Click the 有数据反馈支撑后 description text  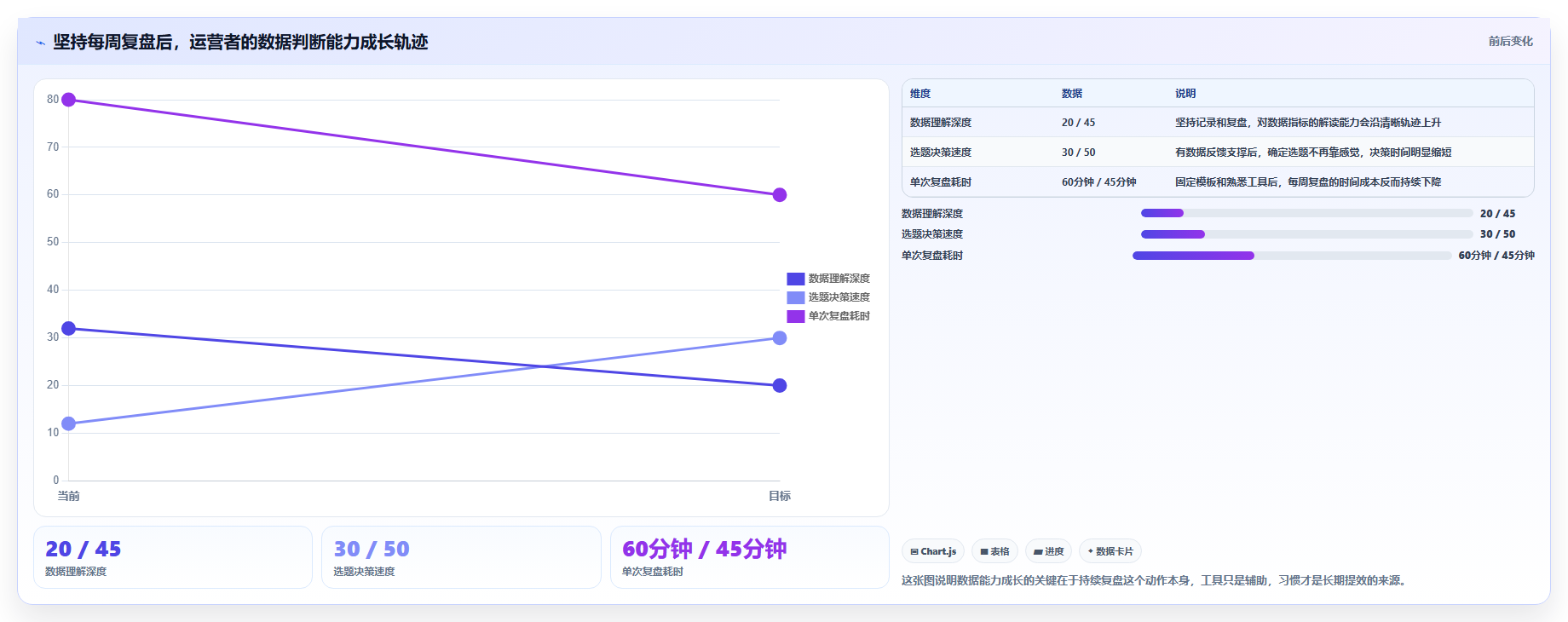coord(1313,153)
